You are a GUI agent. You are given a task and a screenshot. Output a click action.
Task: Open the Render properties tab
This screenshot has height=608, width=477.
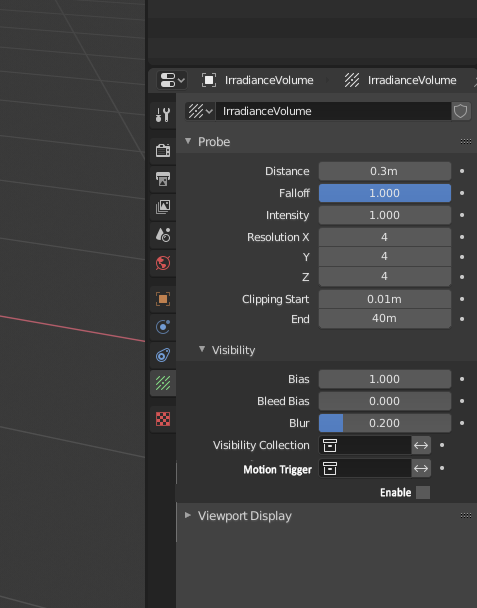point(163,150)
